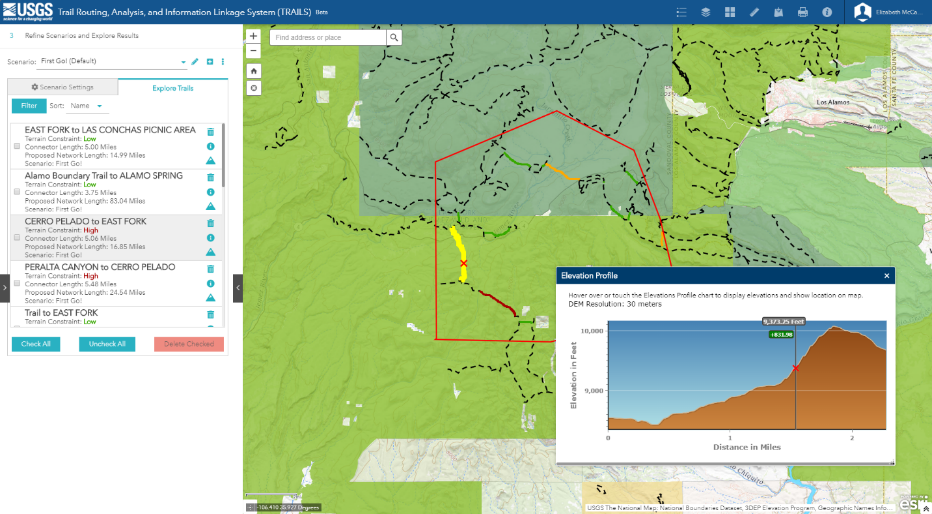
Task: Check the PERALTA CANYON to CERRO PELADO checkbox
Action: pos(17,283)
